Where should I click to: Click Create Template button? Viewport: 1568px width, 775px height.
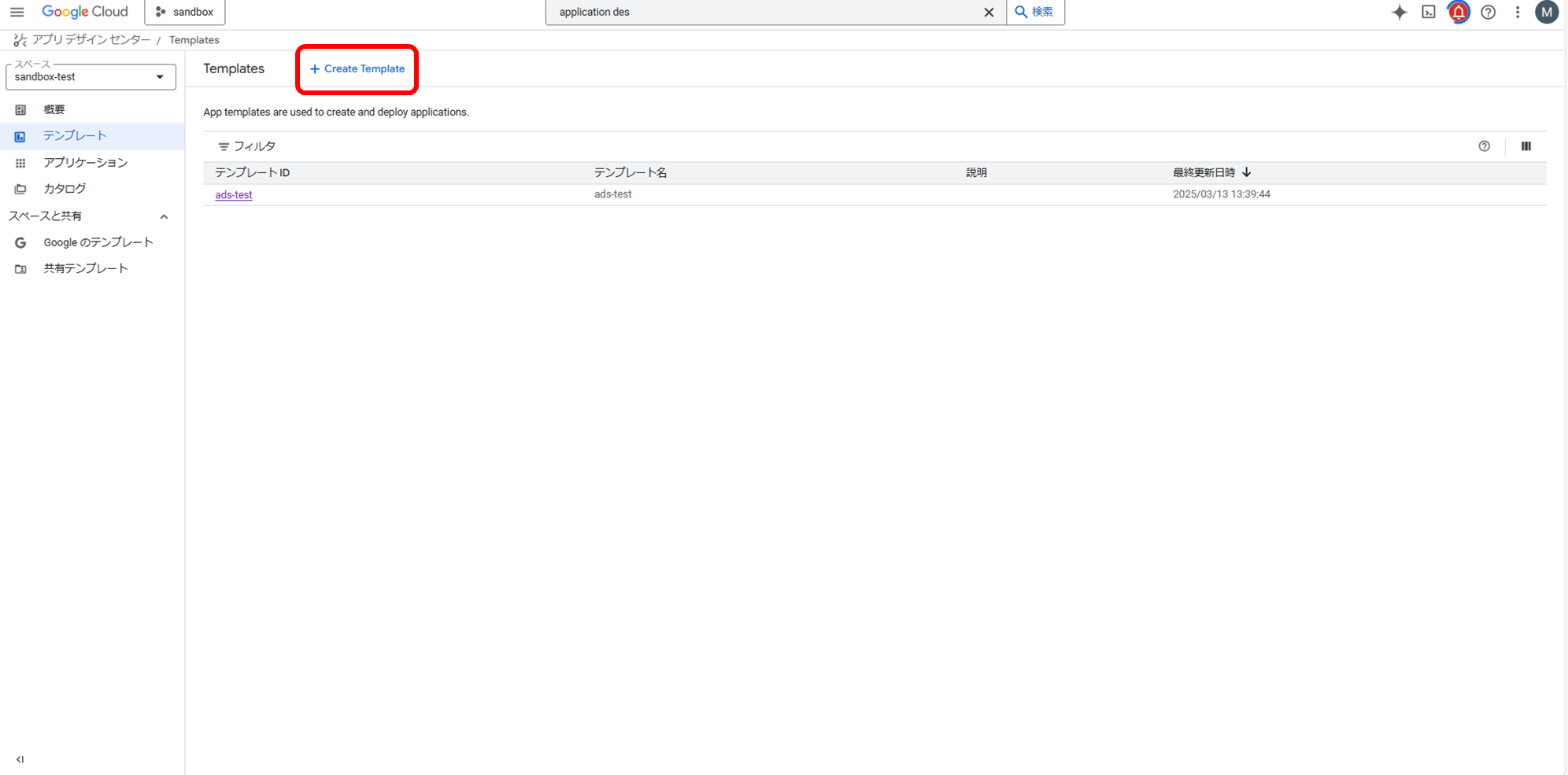(357, 69)
